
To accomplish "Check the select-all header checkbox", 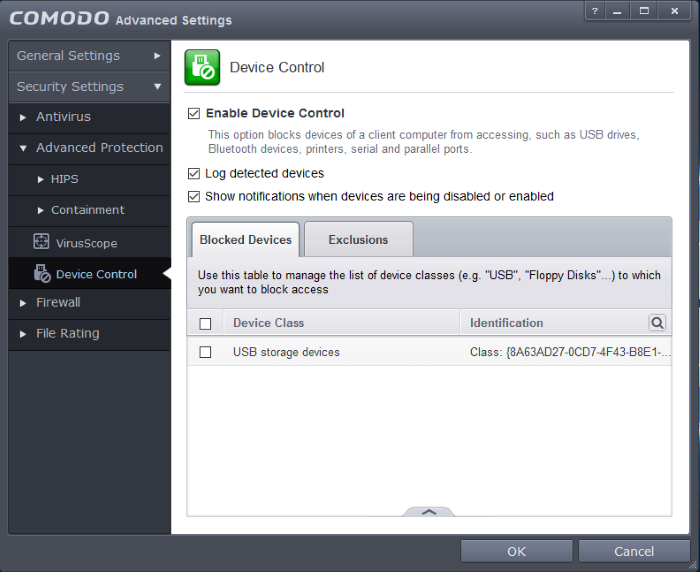I will 206,323.
